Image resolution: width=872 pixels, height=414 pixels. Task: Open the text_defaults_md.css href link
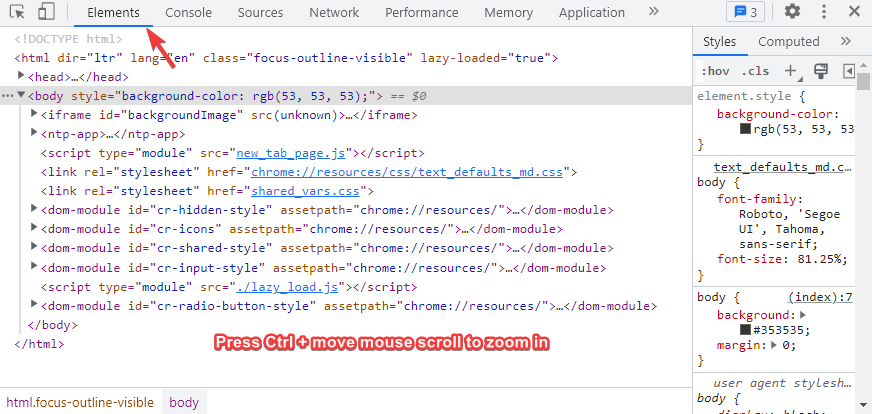point(407,172)
